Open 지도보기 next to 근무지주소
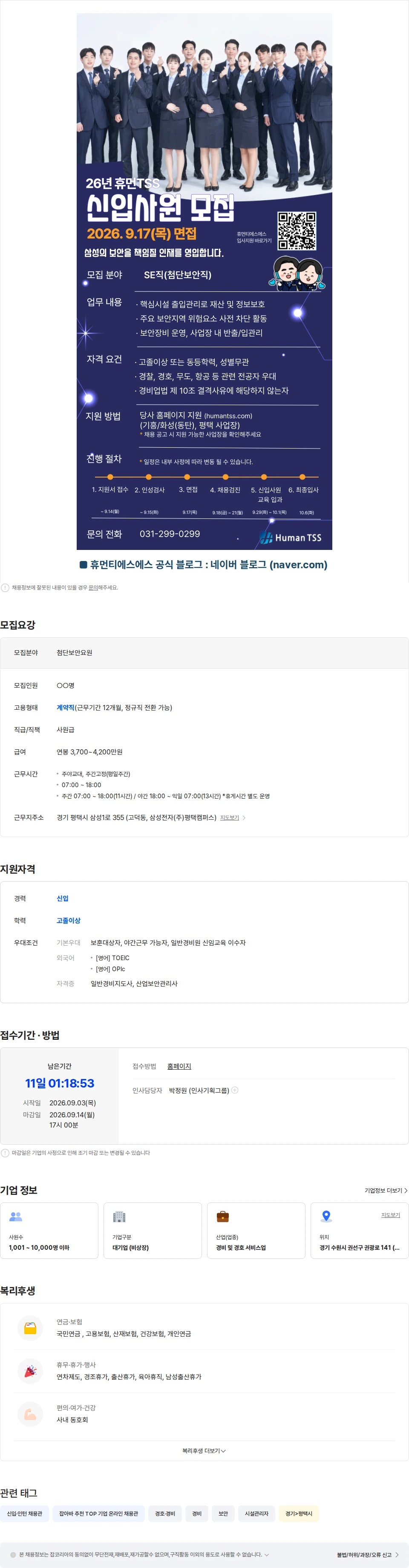Viewport: 409px width, 1568px height. (x=230, y=817)
